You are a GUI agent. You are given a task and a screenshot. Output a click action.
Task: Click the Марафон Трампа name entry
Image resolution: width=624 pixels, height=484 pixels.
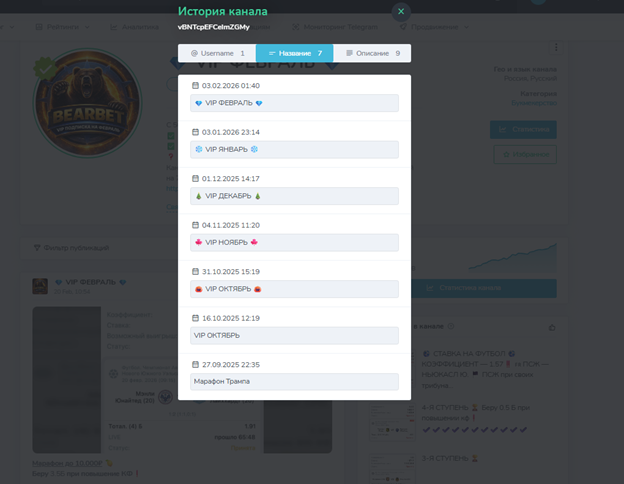pyautogui.click(x=294, y=381)
